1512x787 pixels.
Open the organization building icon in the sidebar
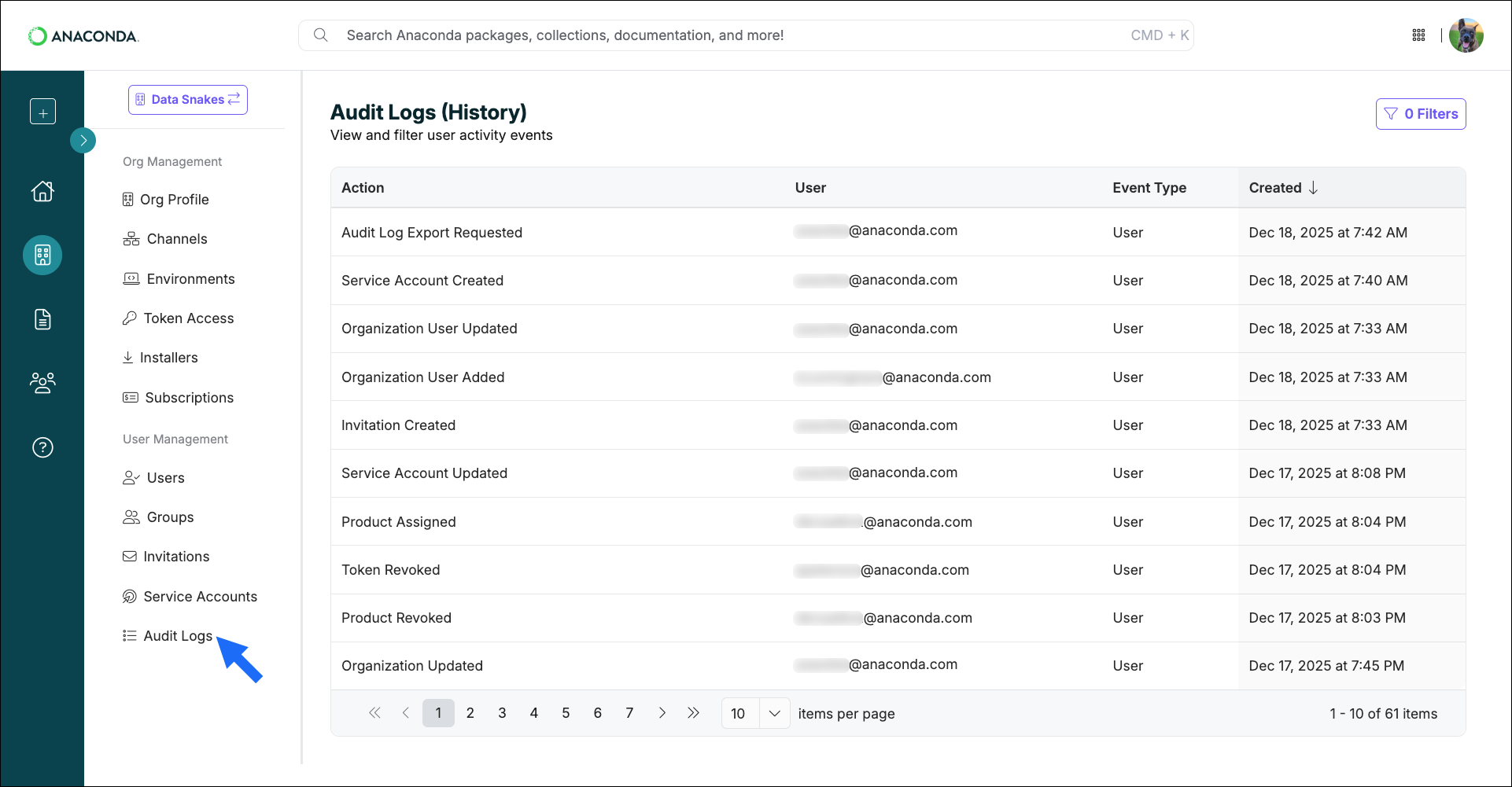tap(42, 255)
